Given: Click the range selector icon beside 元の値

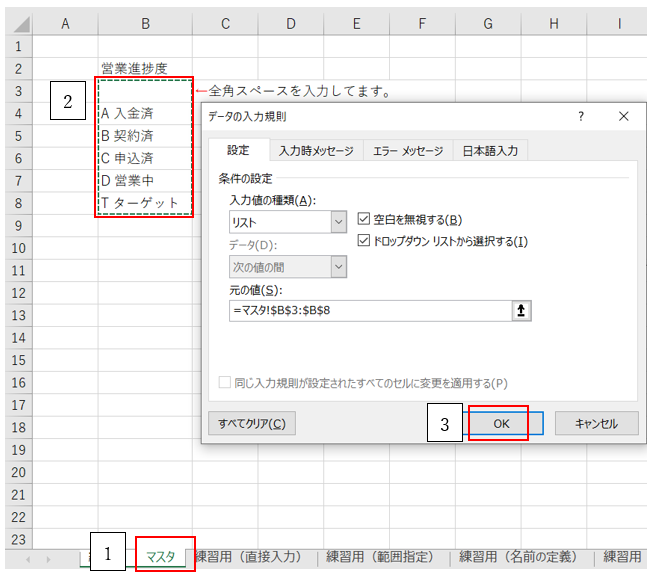Looking at the screenshot, I should [x=521, y=311].
